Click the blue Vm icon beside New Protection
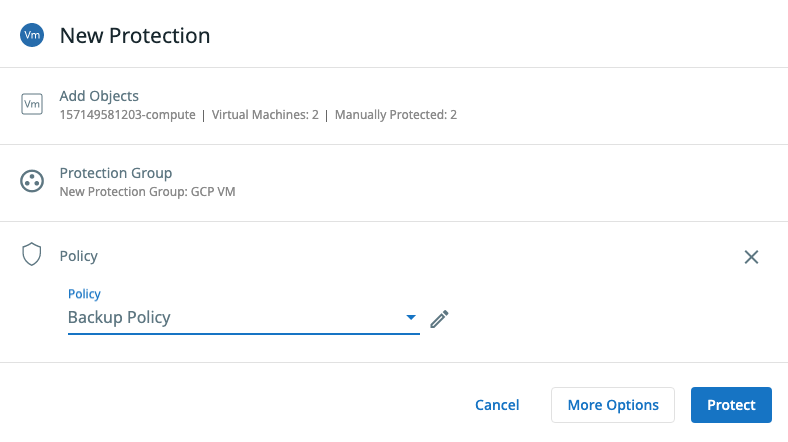The image size is (788, 442). tap(32, 35)
